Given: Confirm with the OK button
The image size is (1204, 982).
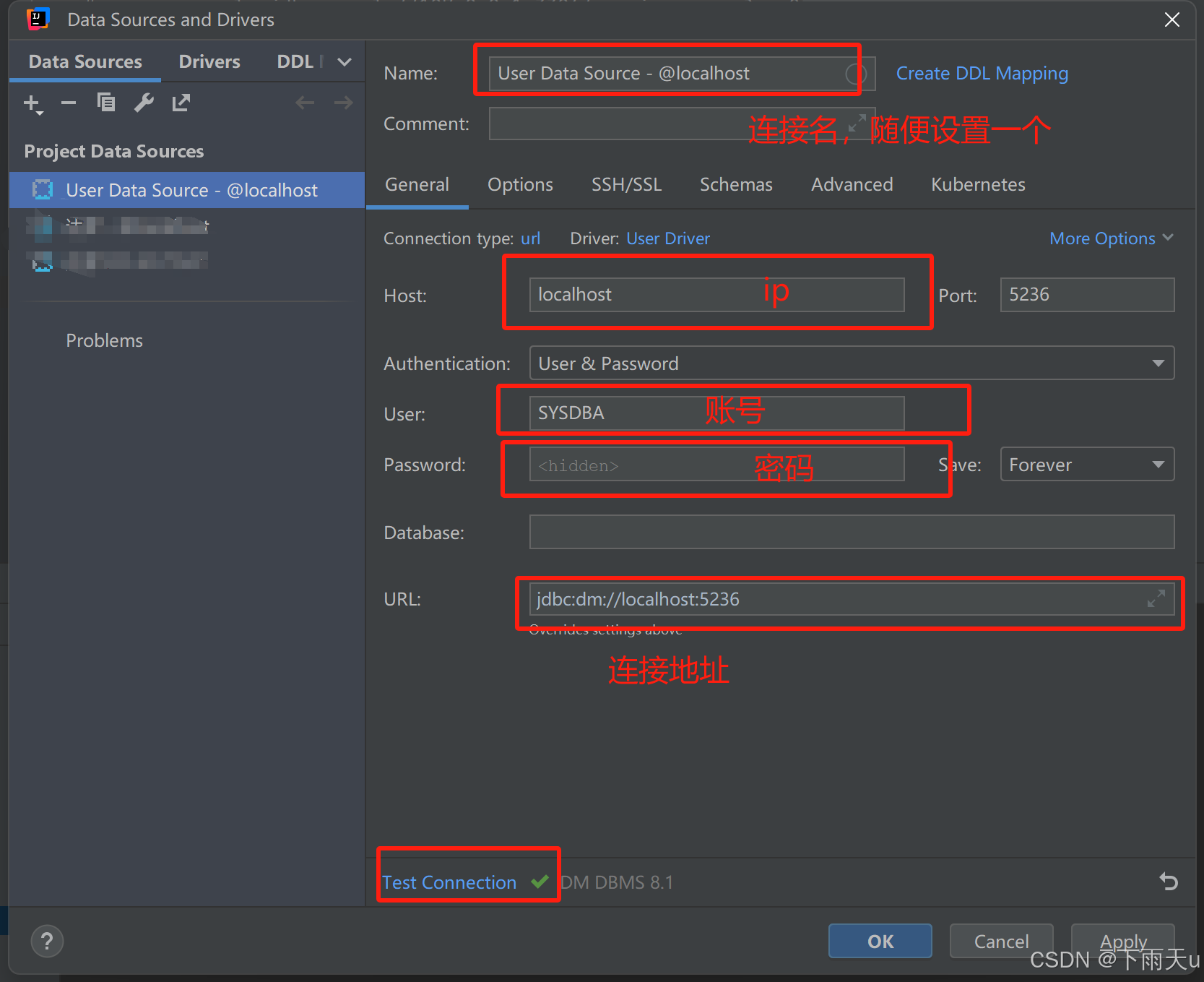Looking at the screenshot, I should (x=880, y=941).
